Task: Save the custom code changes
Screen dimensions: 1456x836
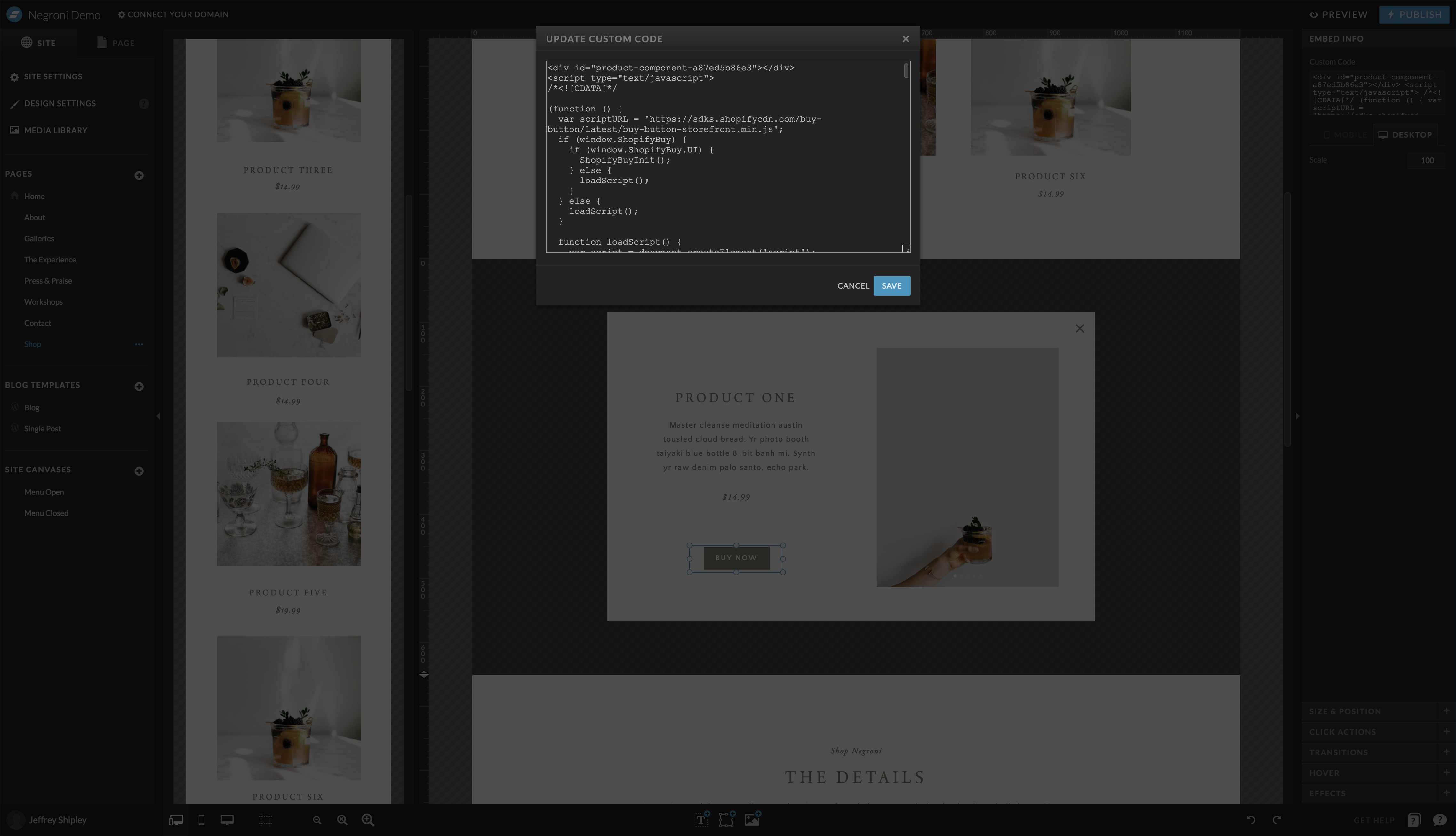Action: (x=891, y=286)
